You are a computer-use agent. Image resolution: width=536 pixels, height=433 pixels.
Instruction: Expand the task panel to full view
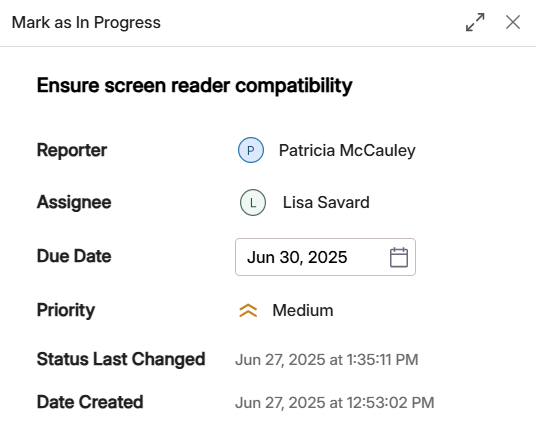pos(475,23)
